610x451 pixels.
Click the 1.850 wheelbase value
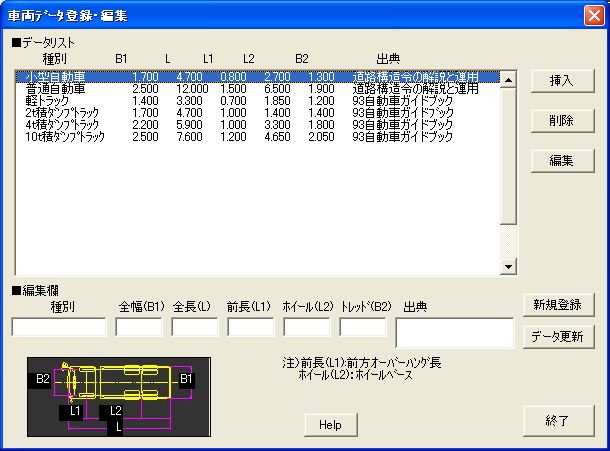277,101
